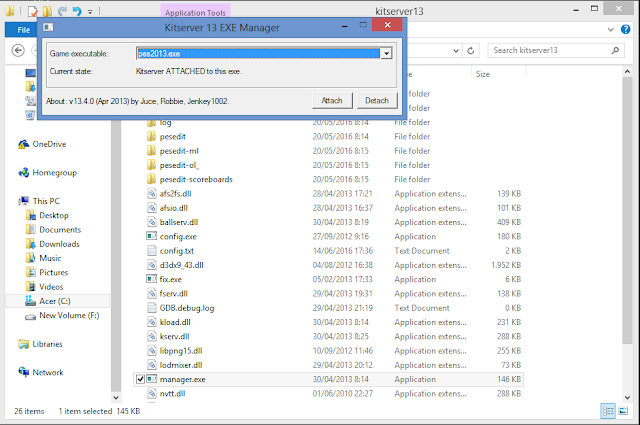Select the Application Tools ribbon tab
This screenshot has width=640, height=425.
195,13
